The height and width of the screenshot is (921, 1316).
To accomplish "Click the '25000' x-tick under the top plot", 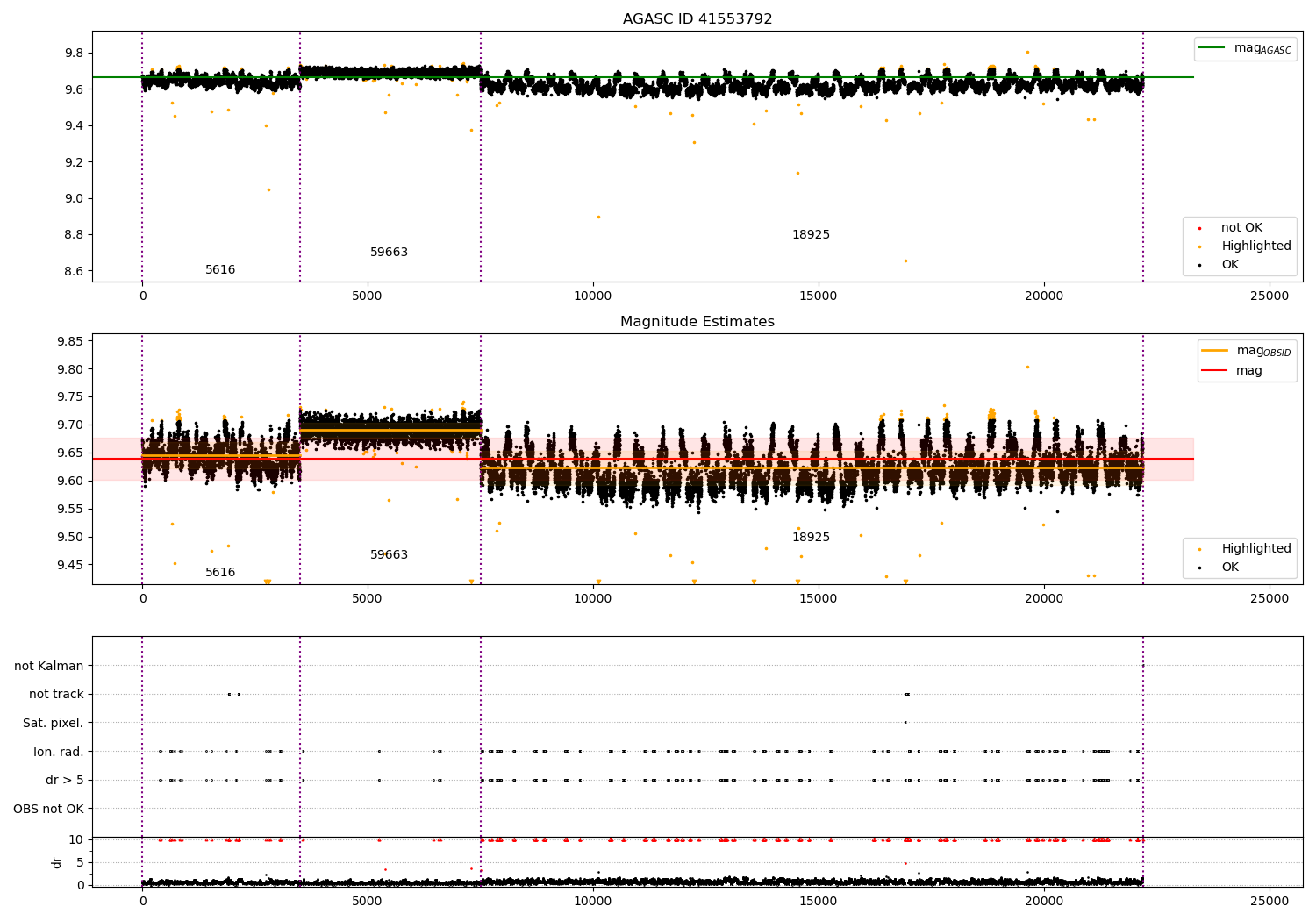I will coord(1270,296).
